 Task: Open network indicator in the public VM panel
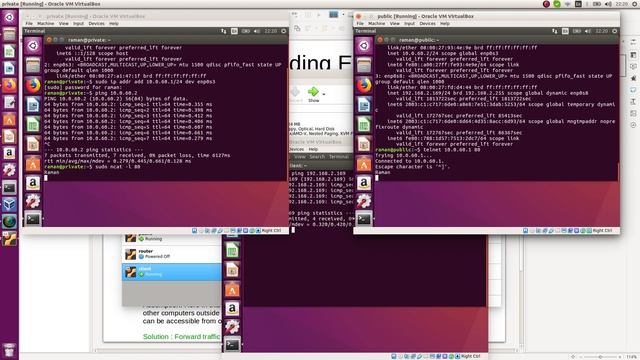[x=554, y=31]
